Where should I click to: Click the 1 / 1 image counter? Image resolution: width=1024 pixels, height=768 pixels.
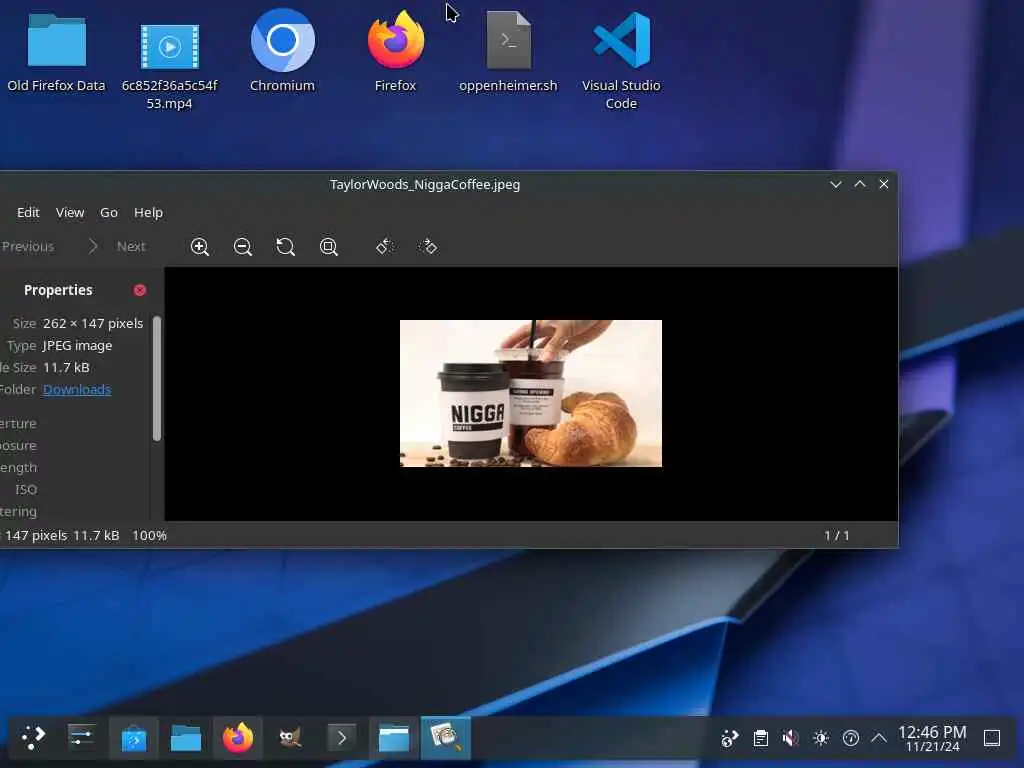tap(837, 536)
